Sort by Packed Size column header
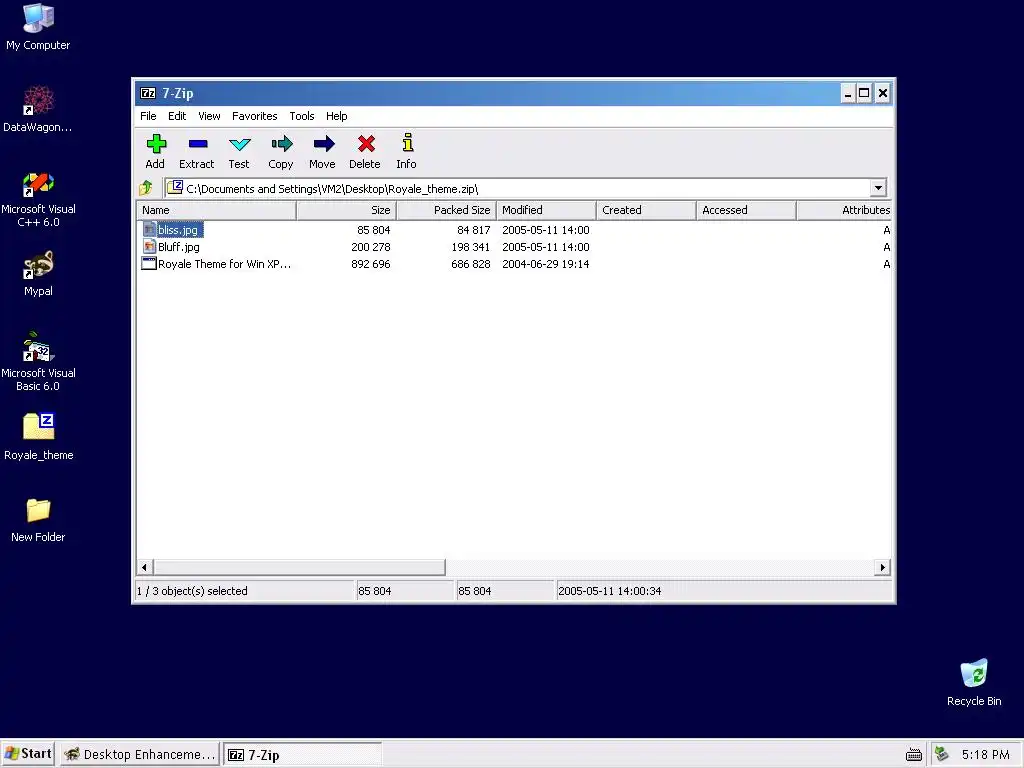This screenshot has height=768, width=1024. pyautogui.click(x=447, y=210)
